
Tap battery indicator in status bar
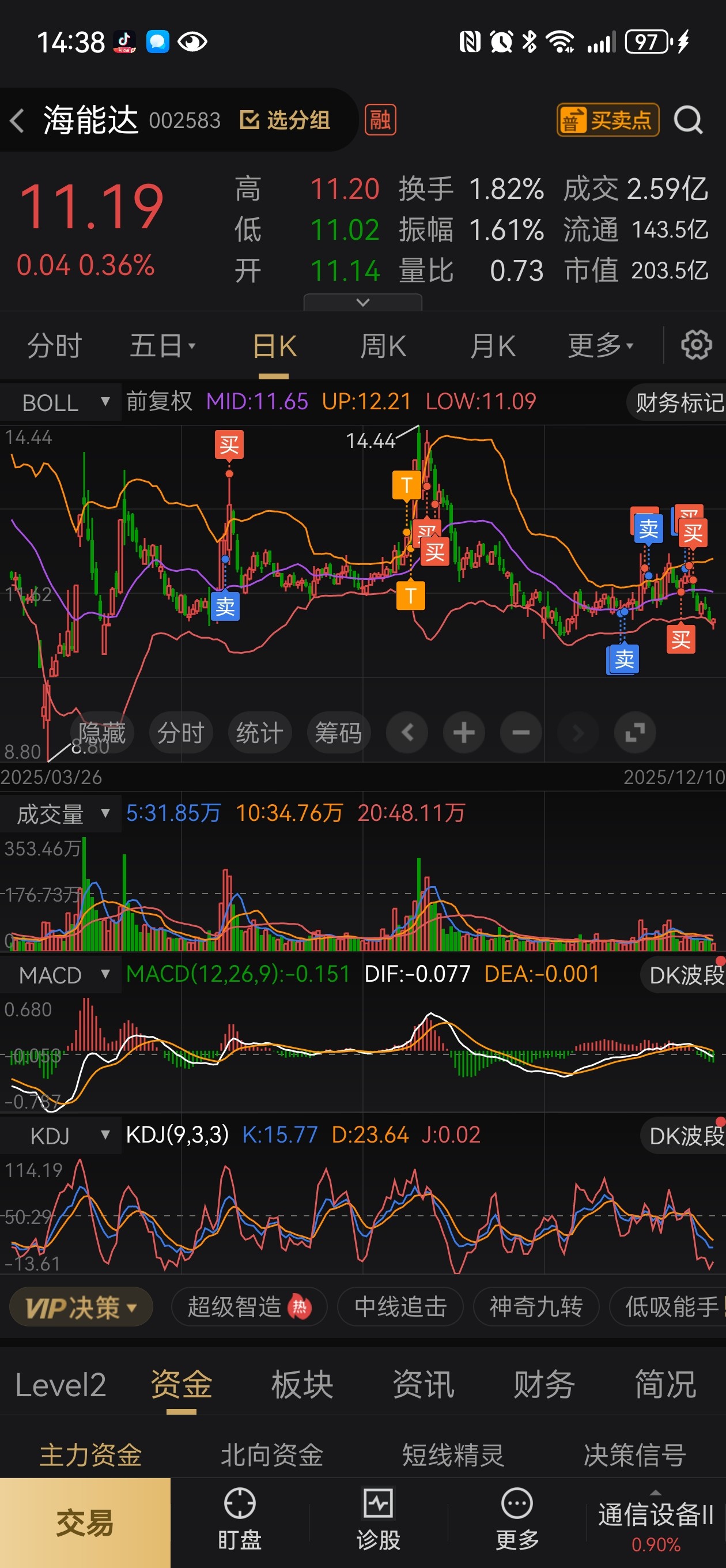pyautogui.click(x=648, y=42)
